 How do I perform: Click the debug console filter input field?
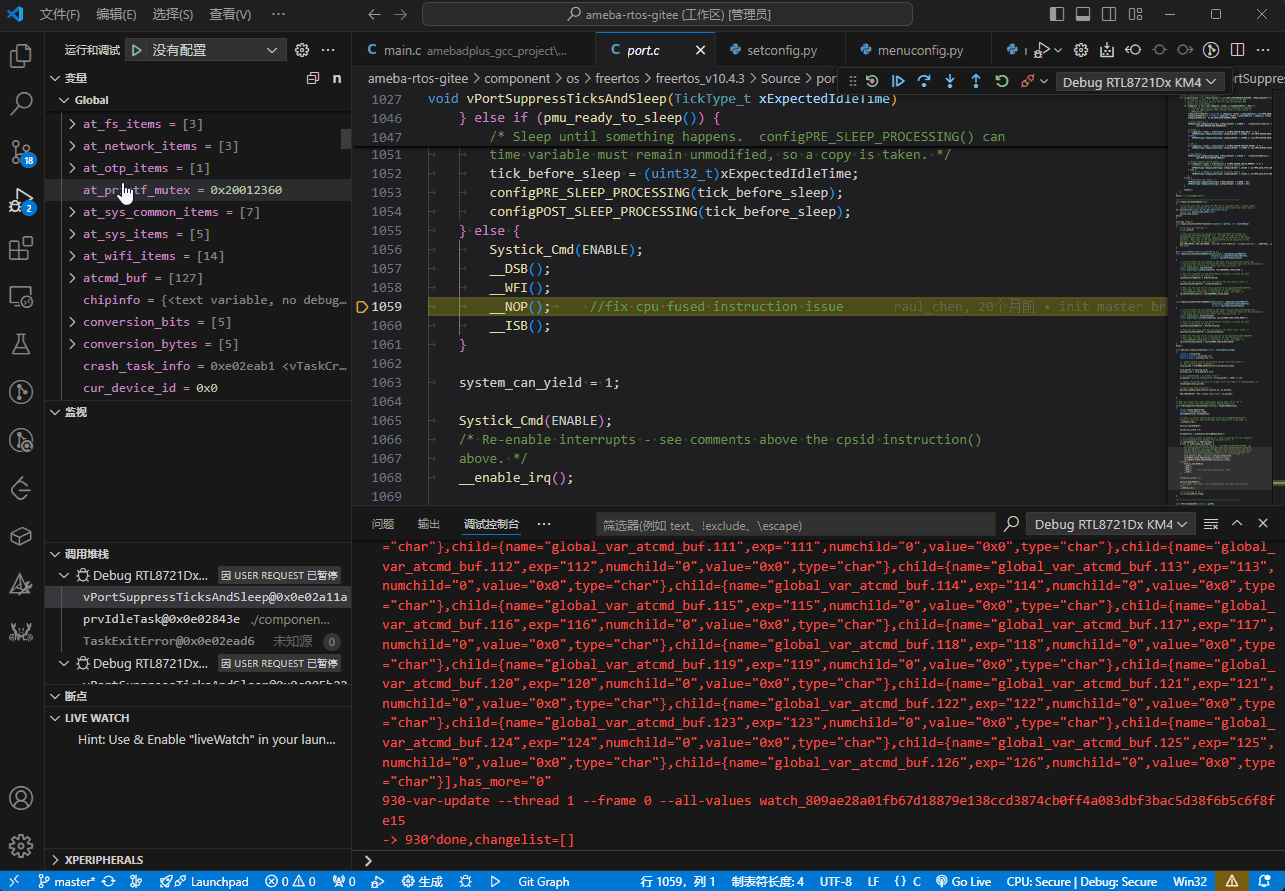pos(795,525)
